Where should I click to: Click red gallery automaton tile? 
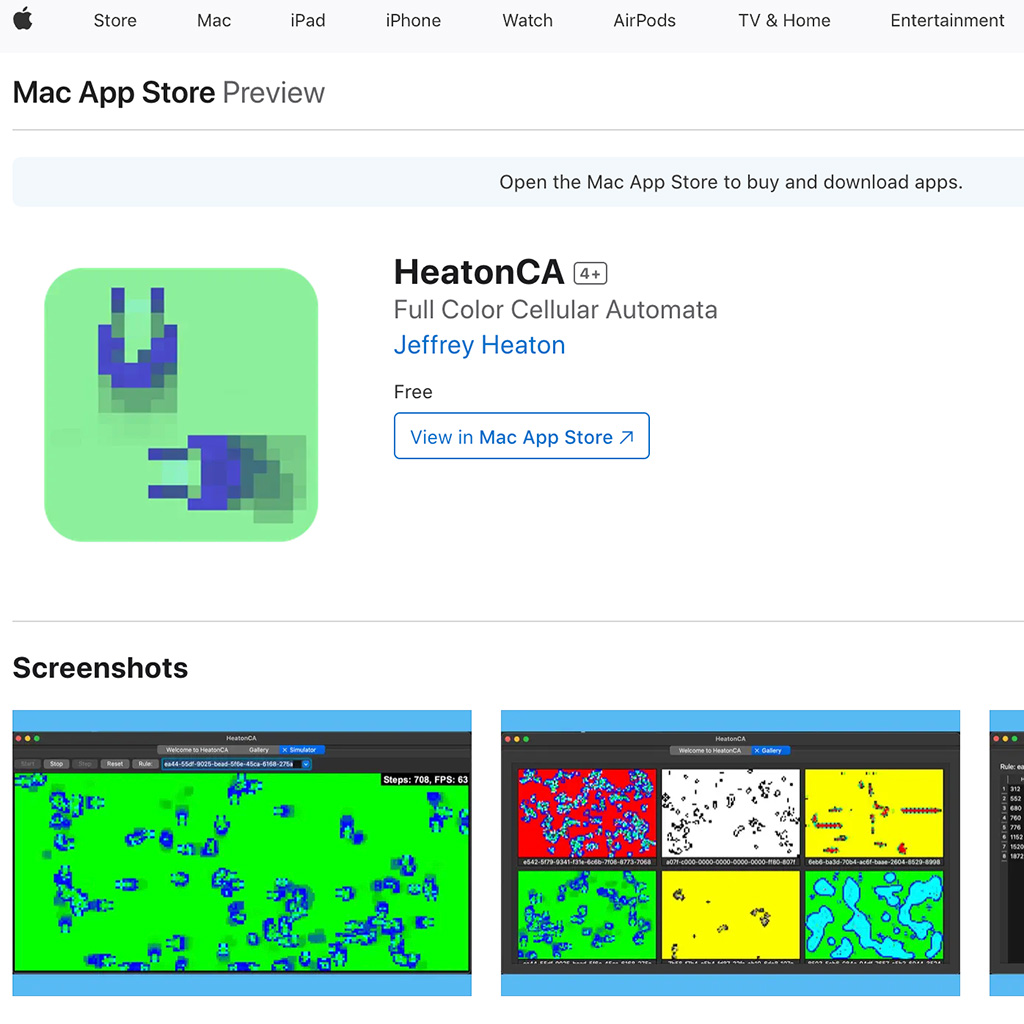pyautogui.click(x=586, y=813)
